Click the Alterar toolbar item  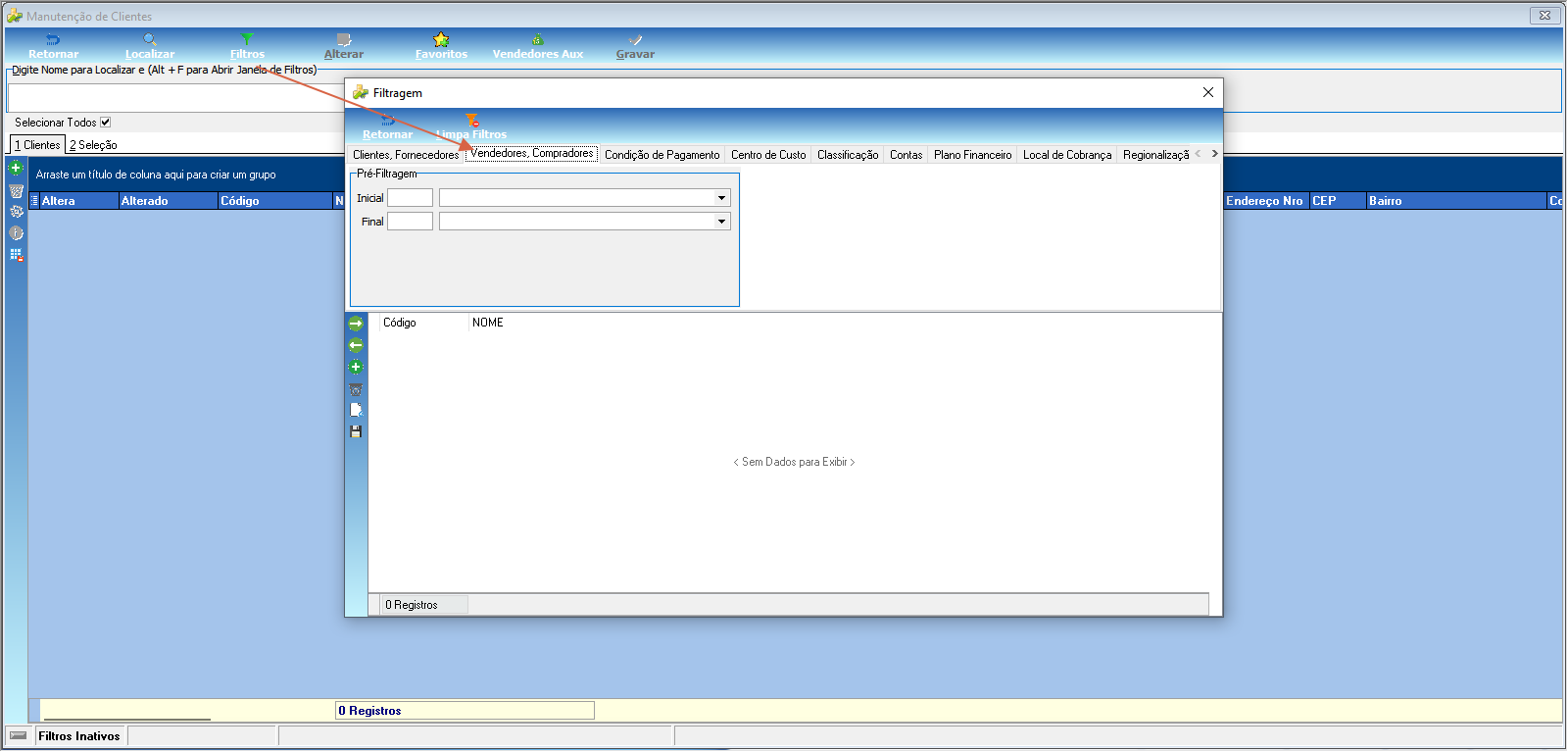coord(344,46)
